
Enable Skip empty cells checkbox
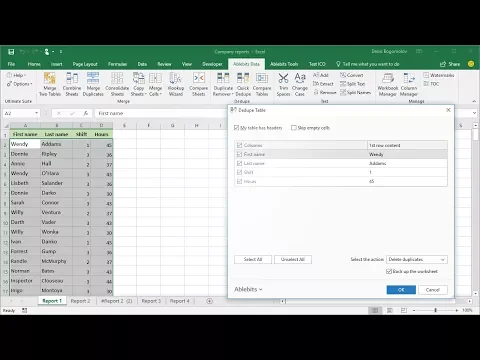coord(294,128)
